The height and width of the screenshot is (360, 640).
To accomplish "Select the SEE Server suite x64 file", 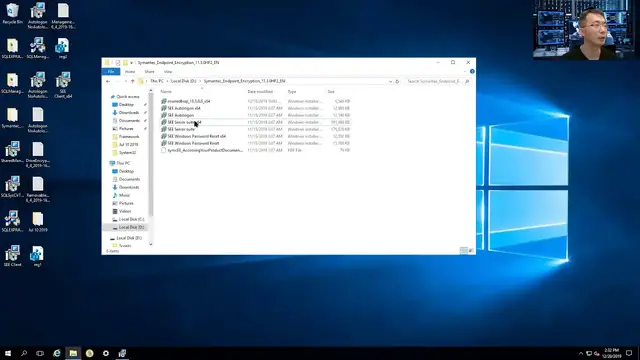I will point(256,122).
